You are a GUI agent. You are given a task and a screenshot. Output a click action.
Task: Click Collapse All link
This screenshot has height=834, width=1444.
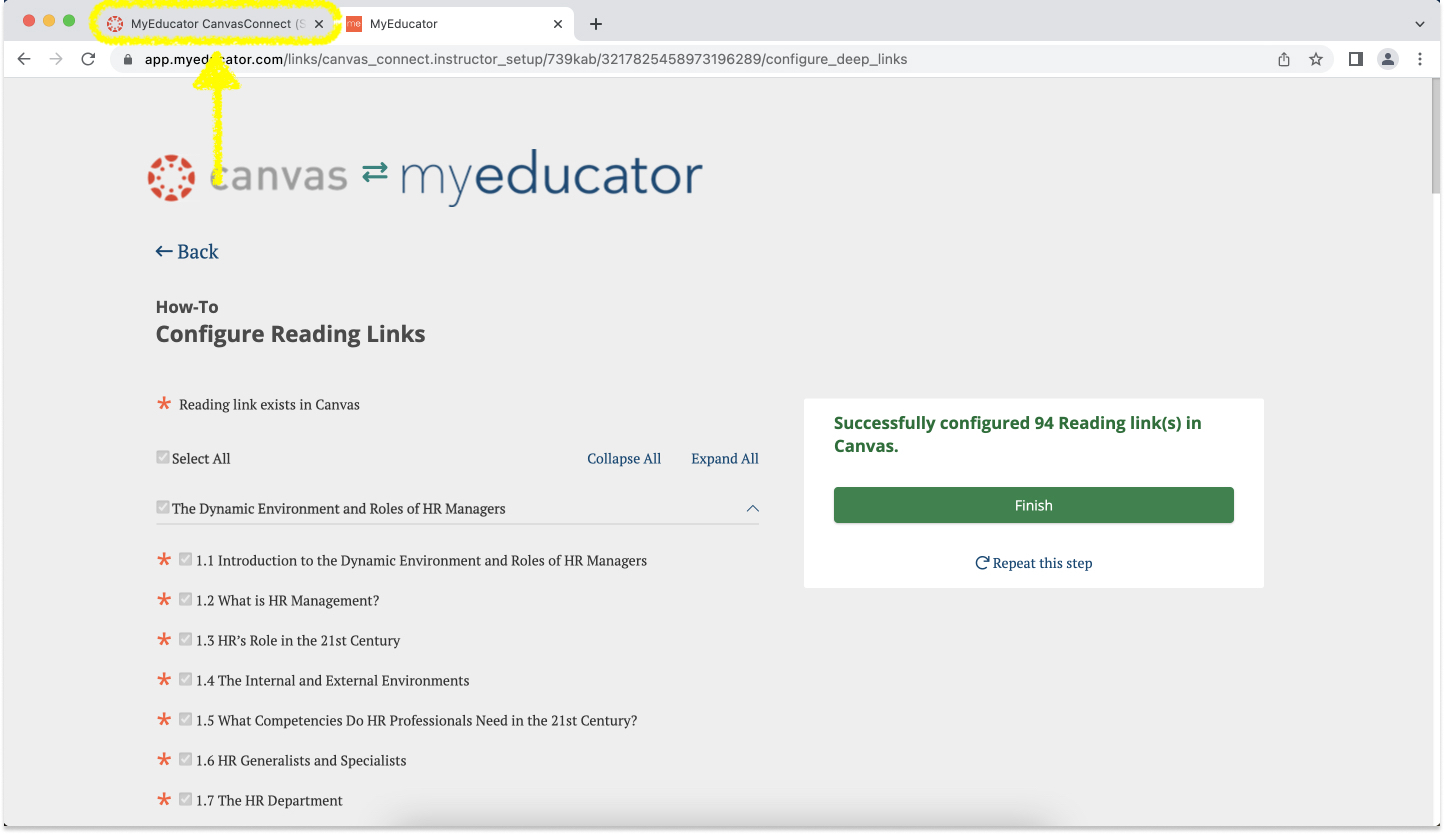[624, 459]
